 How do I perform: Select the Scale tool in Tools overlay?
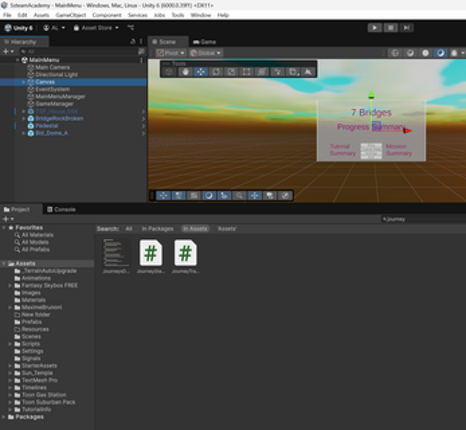click(x=231, y=72)
